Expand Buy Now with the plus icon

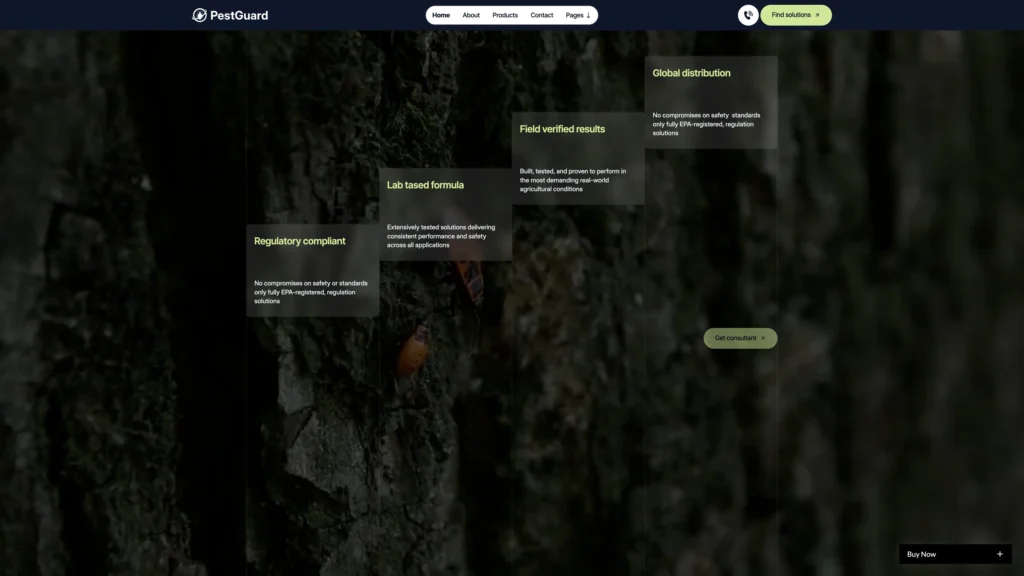pos(999,554)
